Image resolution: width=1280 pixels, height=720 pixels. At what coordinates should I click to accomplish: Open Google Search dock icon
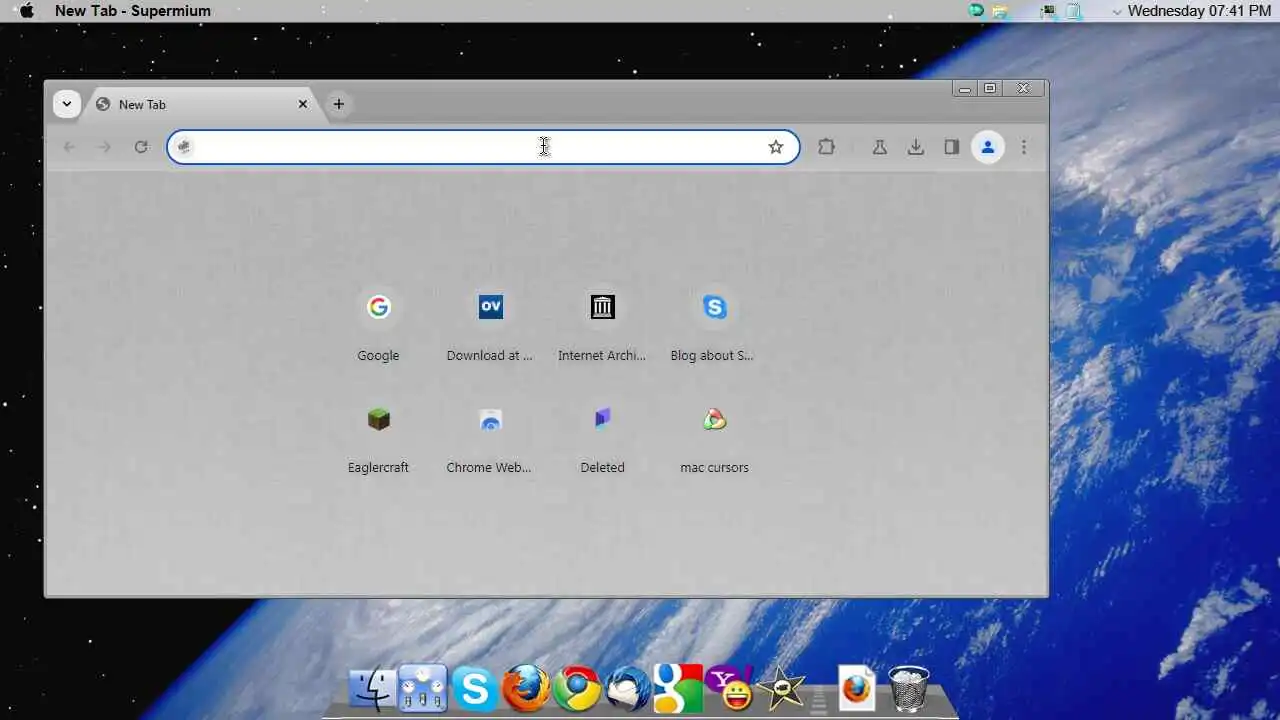click(x=678, y=689)
